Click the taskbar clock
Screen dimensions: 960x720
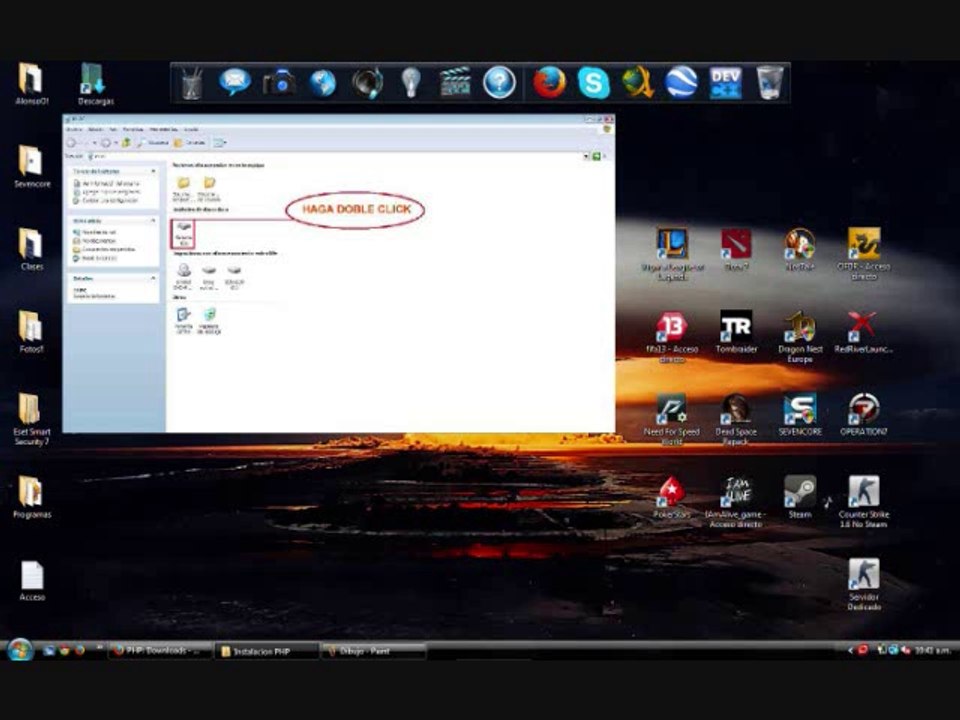tap(932, 650)
